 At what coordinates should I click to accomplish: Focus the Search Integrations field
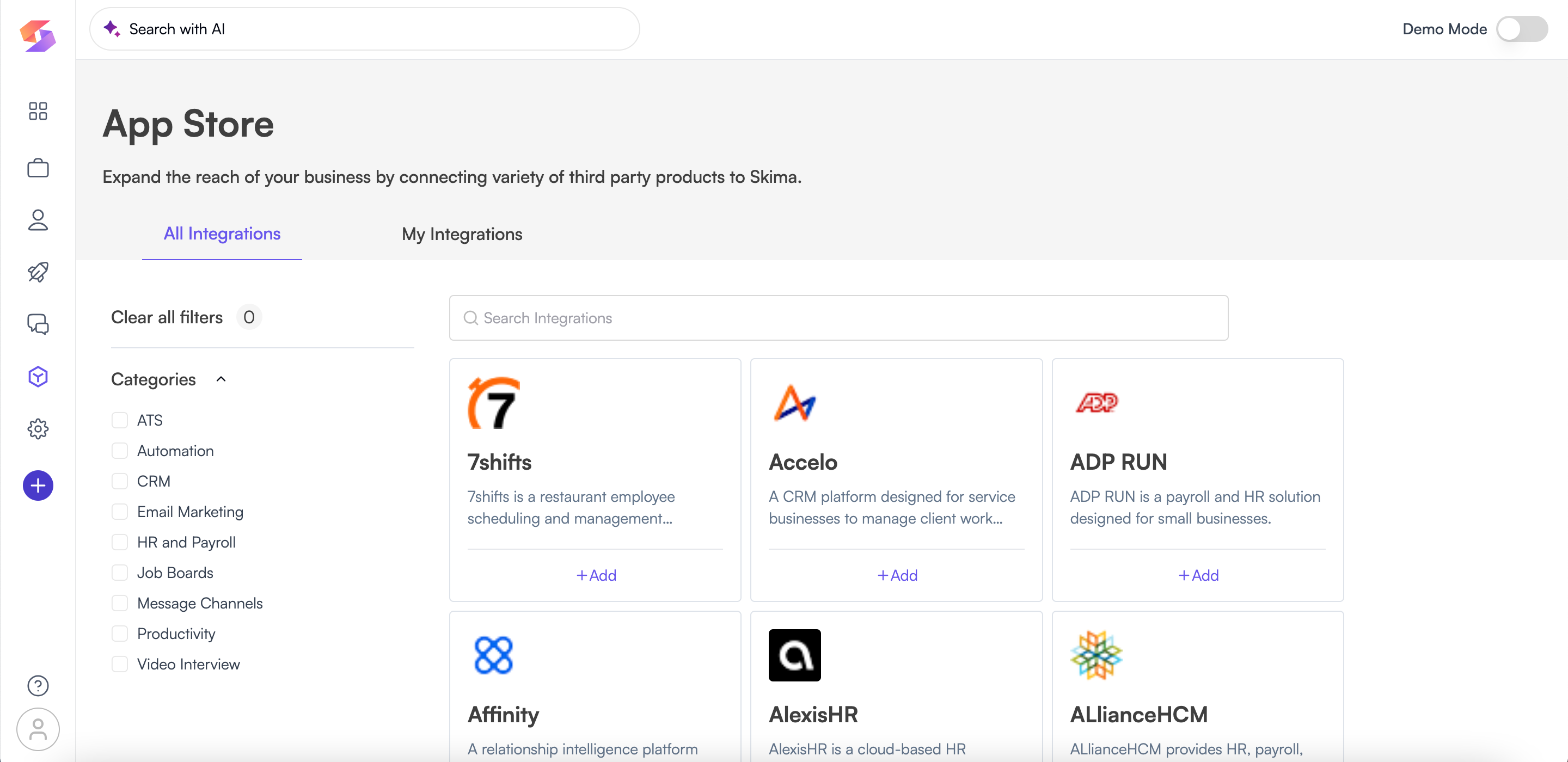(x=838, y=318)
